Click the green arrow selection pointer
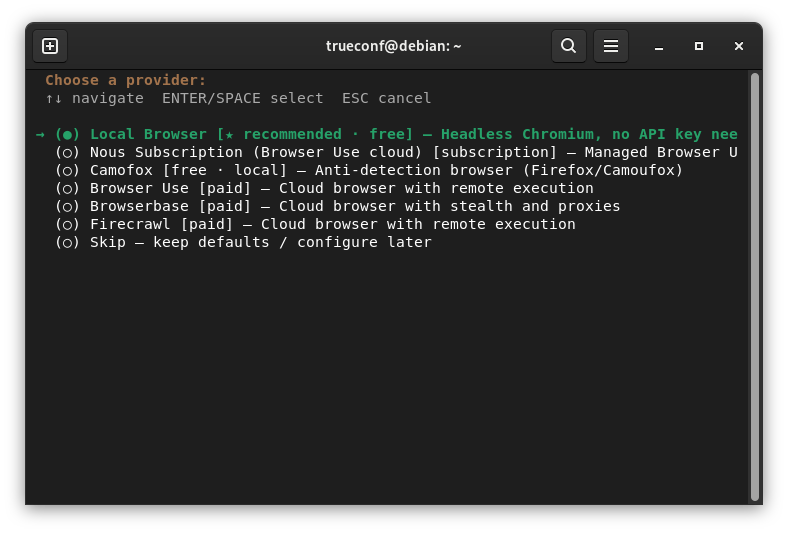 40,135
